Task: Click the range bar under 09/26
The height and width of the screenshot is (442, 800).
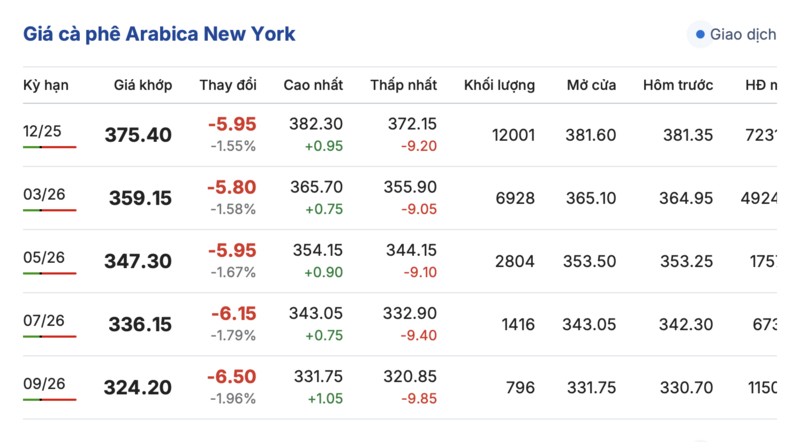Action: pyautogui.click(x=49, y=399)
